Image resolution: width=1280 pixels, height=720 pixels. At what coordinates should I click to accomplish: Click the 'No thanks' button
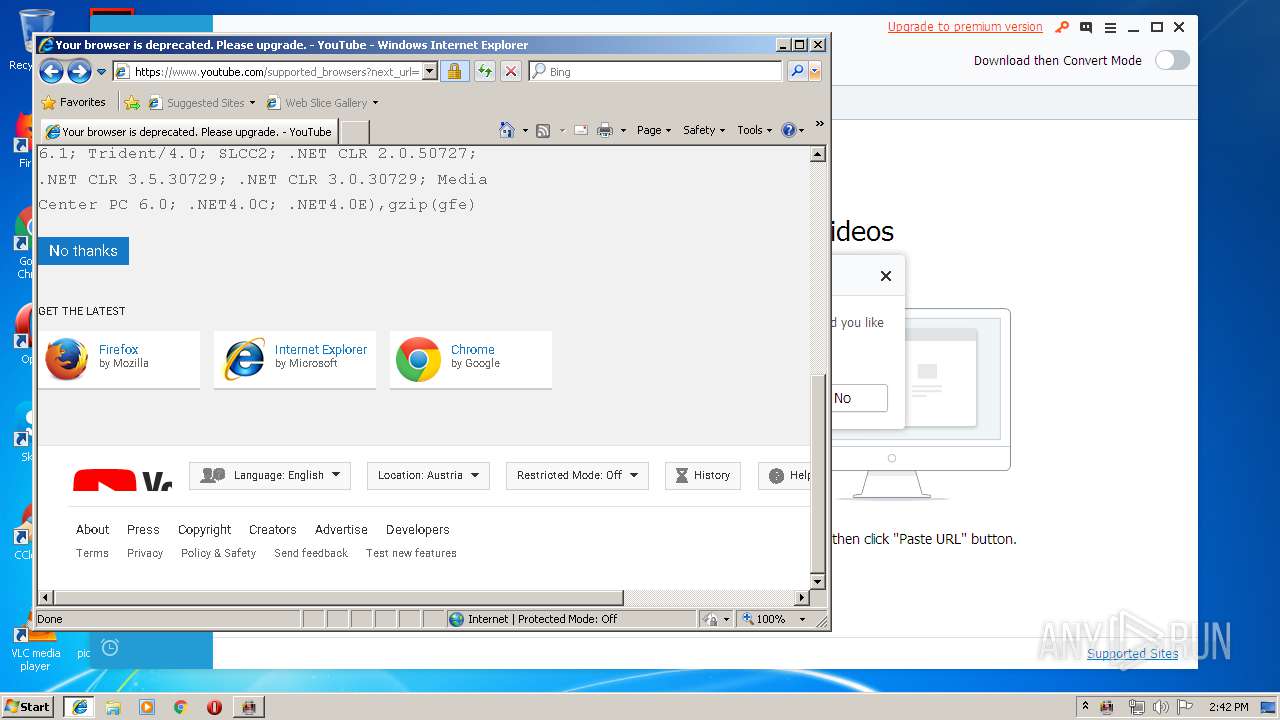pyautogui.click(x=83, y=251)
